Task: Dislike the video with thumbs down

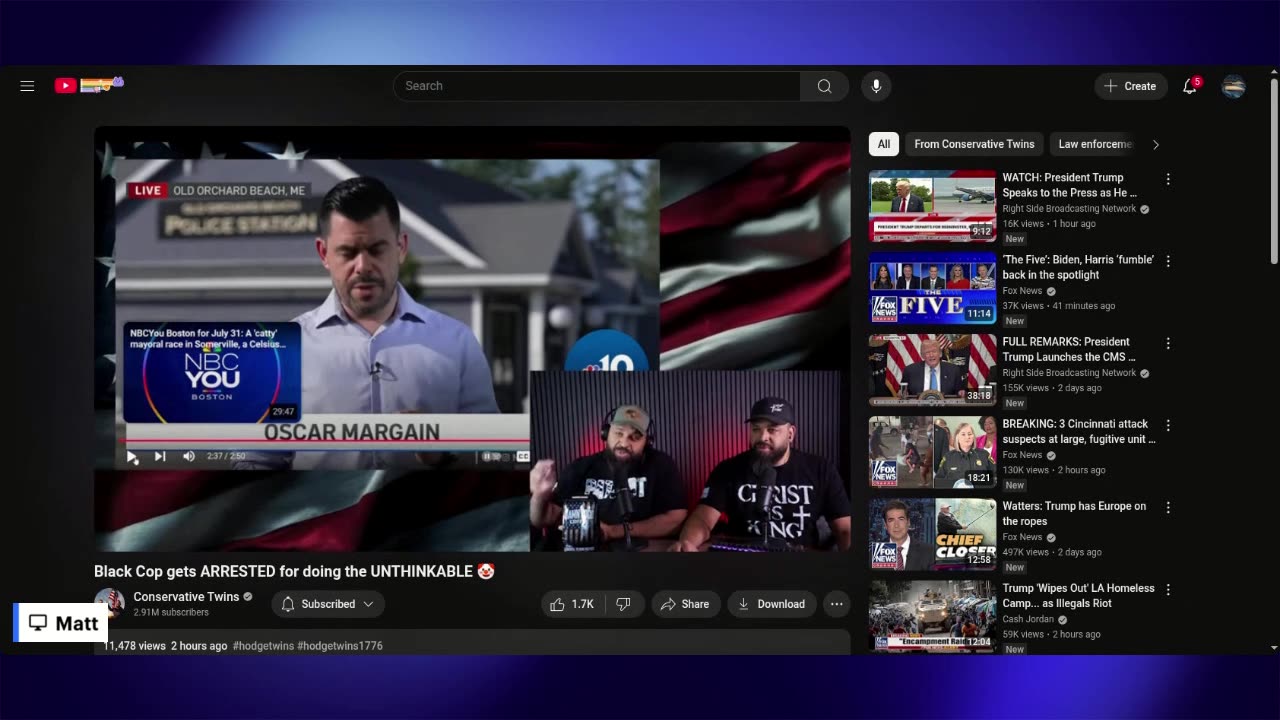Action: [x=623, y=604]
